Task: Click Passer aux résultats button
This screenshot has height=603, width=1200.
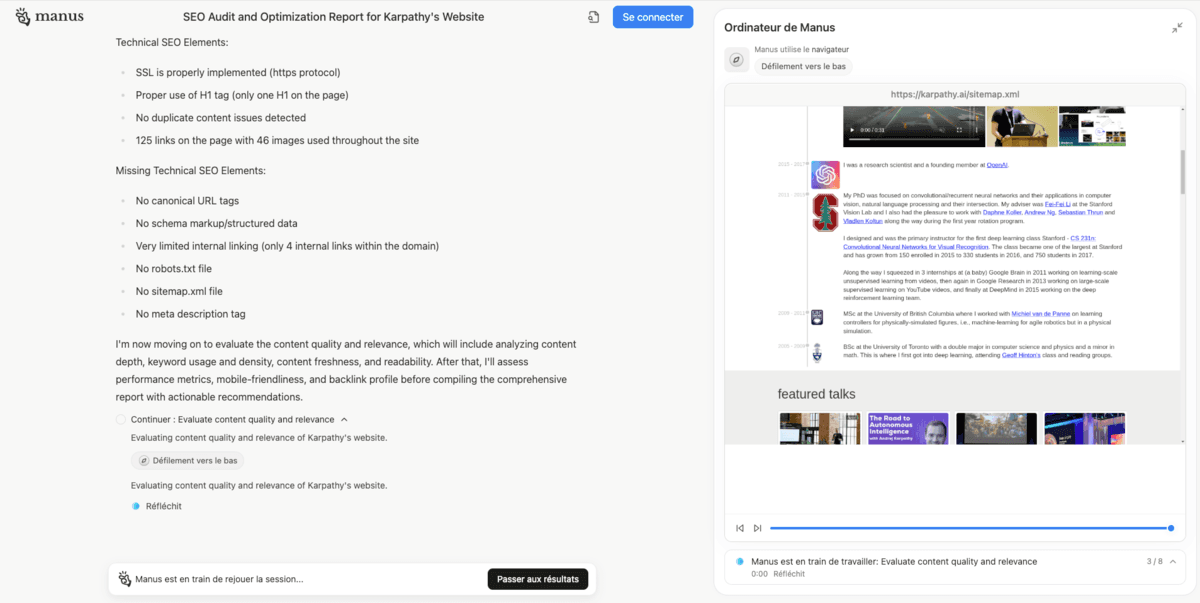Action: 538,579
